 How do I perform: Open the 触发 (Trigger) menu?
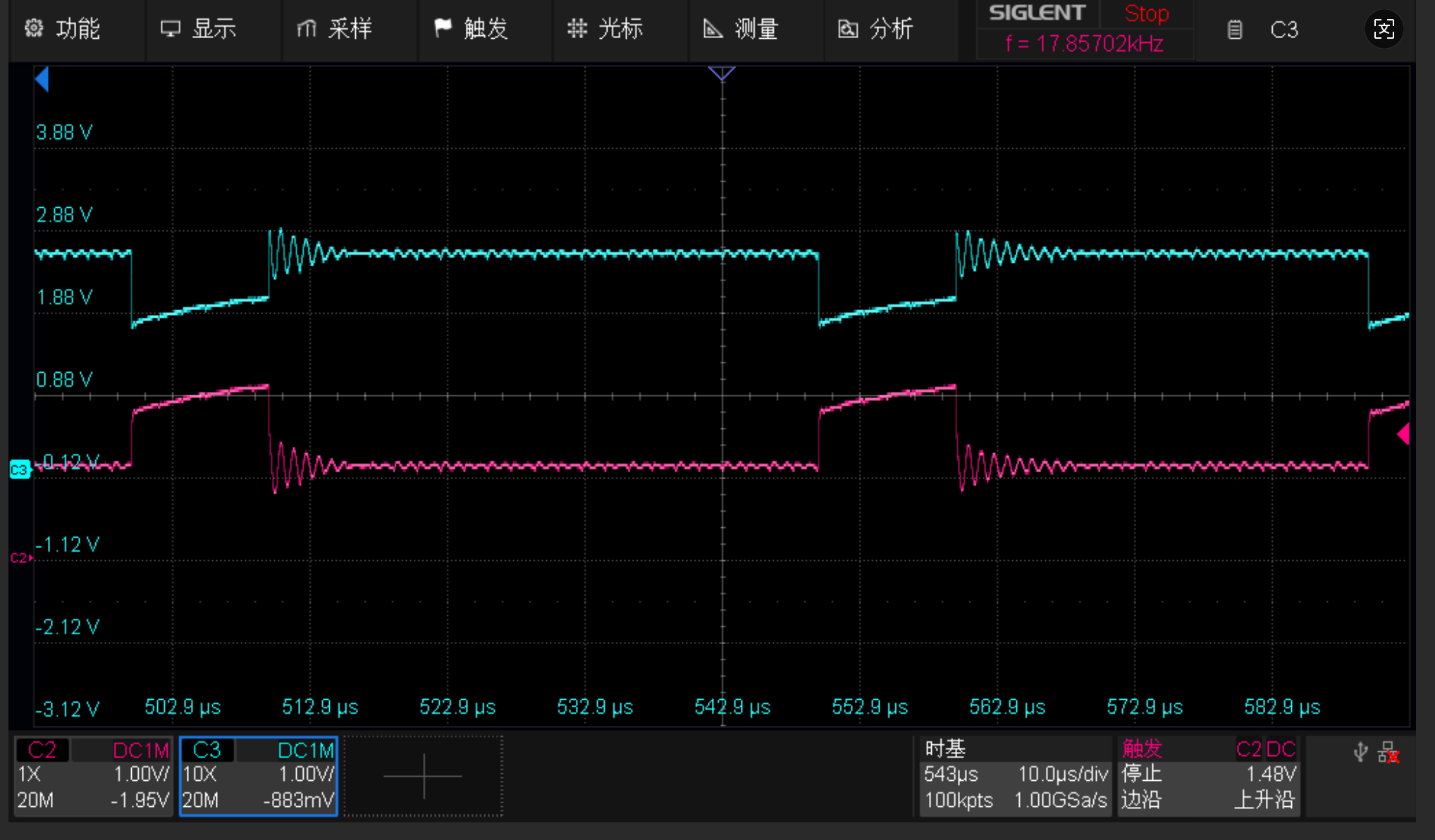click(x=486, y=29)
